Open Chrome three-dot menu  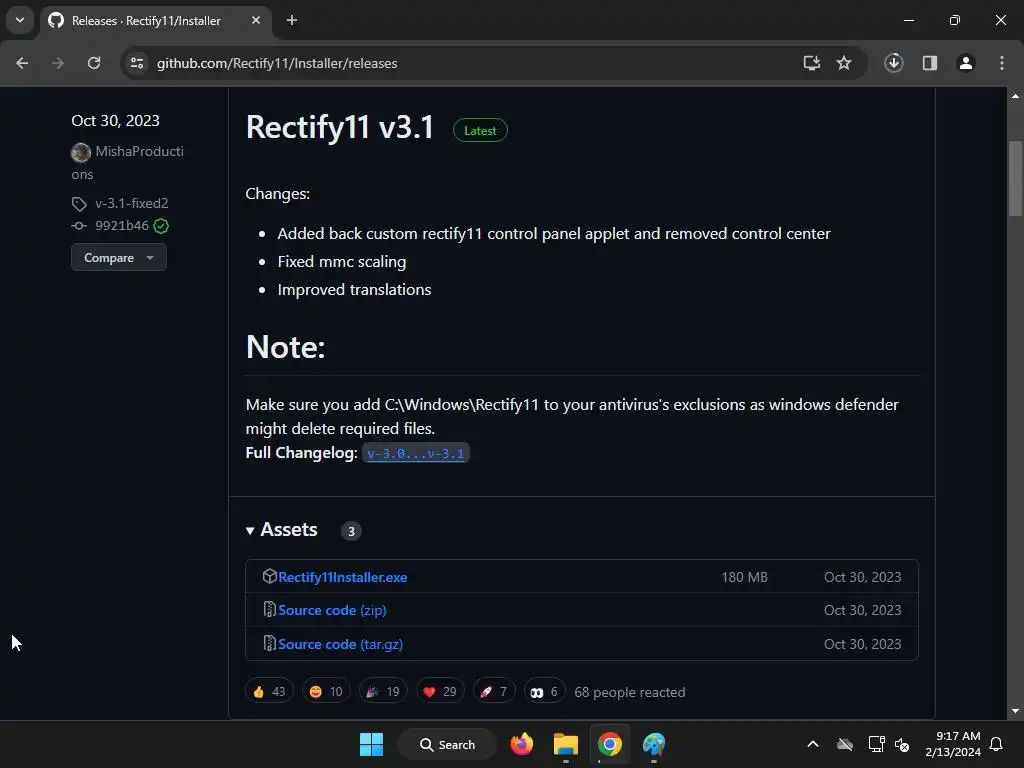point(1002,63)
